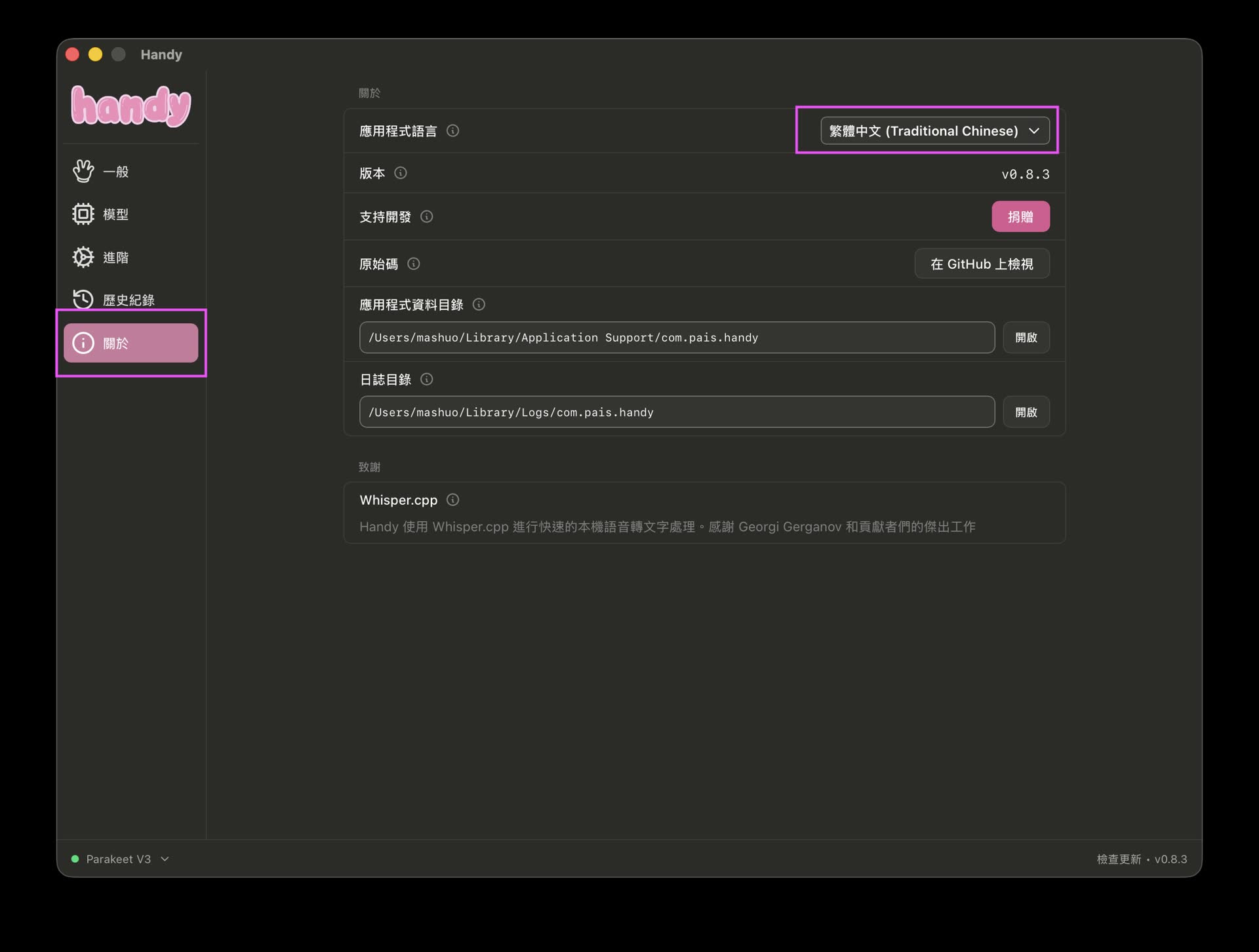Click the 日誌目錄 label
Viewport: 1259px width, 952px height.
385,379
